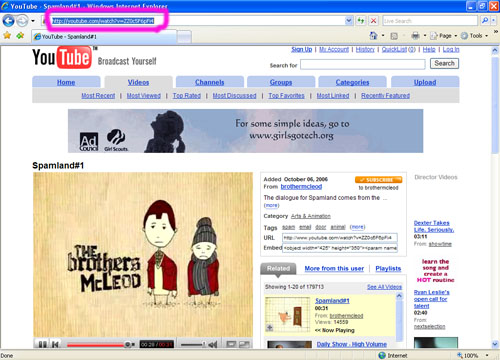Open the search provider options dropdown
The width and height of the screenshot is (500, 360).
(494, 21)
